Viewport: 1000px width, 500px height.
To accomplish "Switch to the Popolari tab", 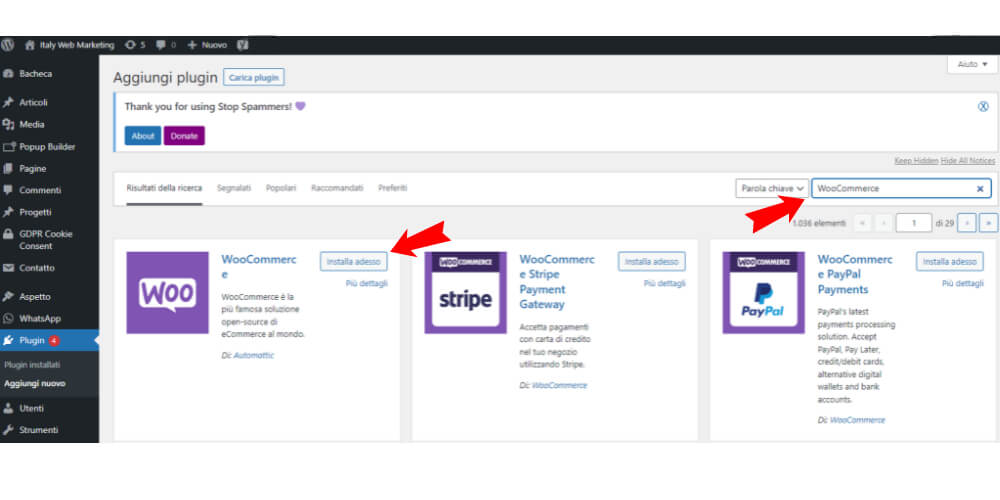I will [281, 188].
